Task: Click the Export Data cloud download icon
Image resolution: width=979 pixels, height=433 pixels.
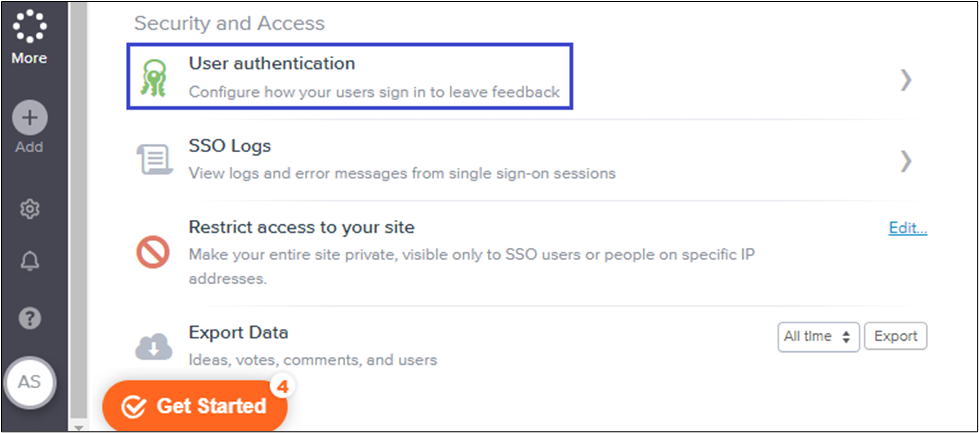Action: click(x=153, y=346)
